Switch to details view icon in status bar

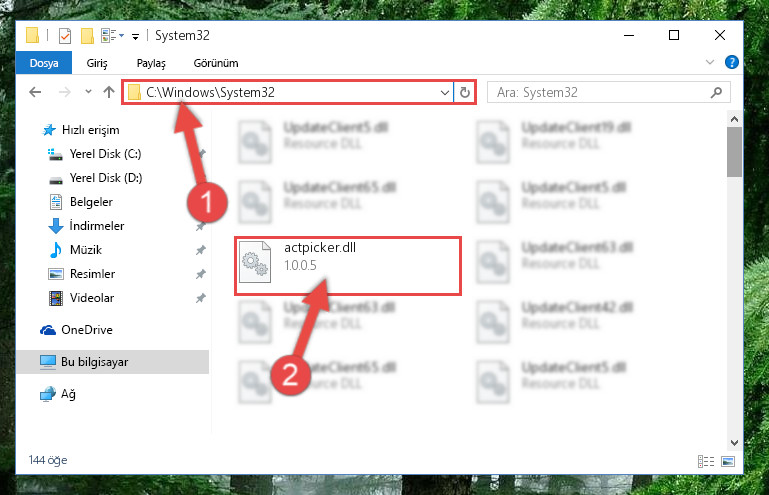point(706,461)
